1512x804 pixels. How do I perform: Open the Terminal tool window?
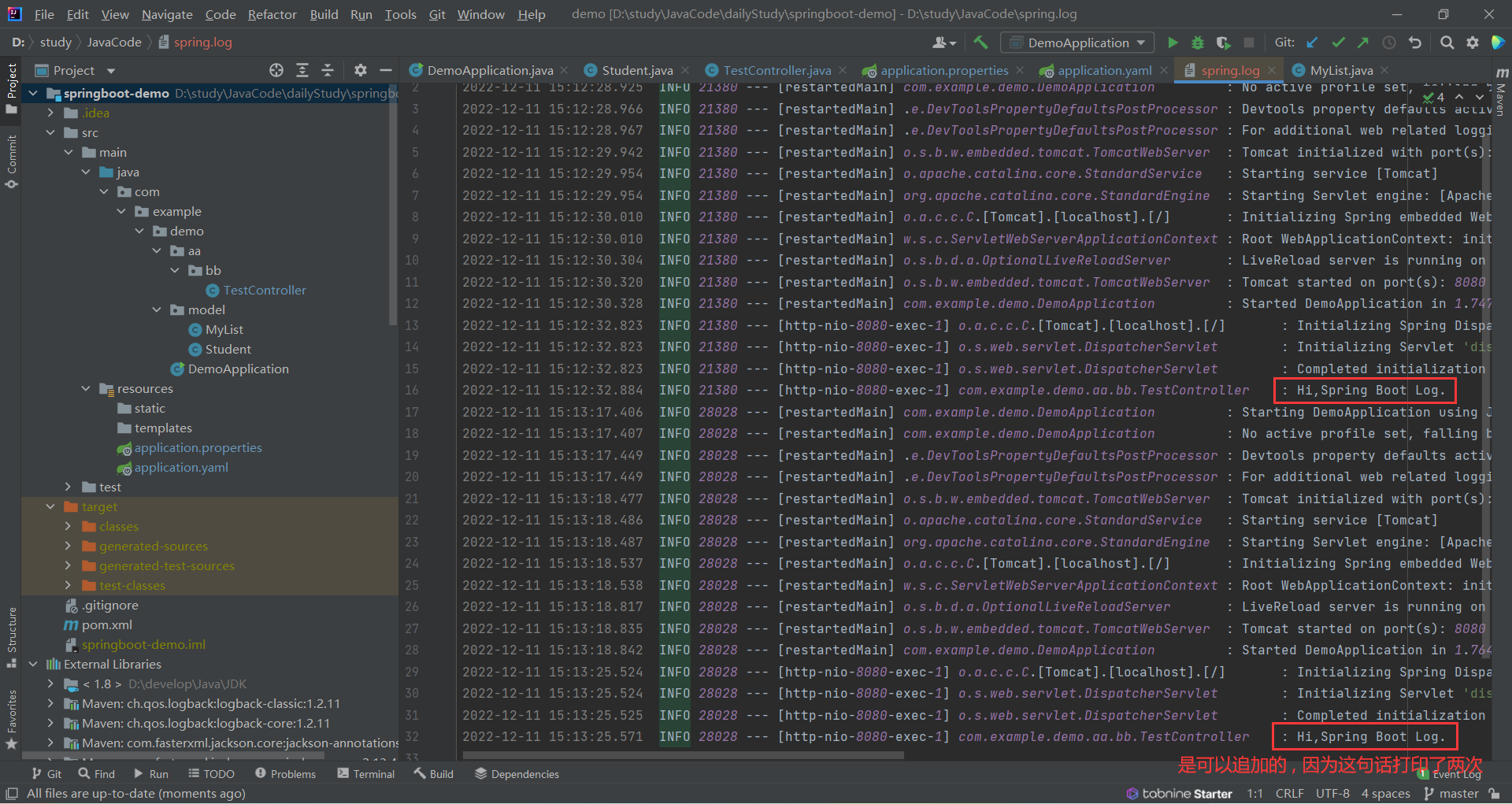[x=366, y=774]
